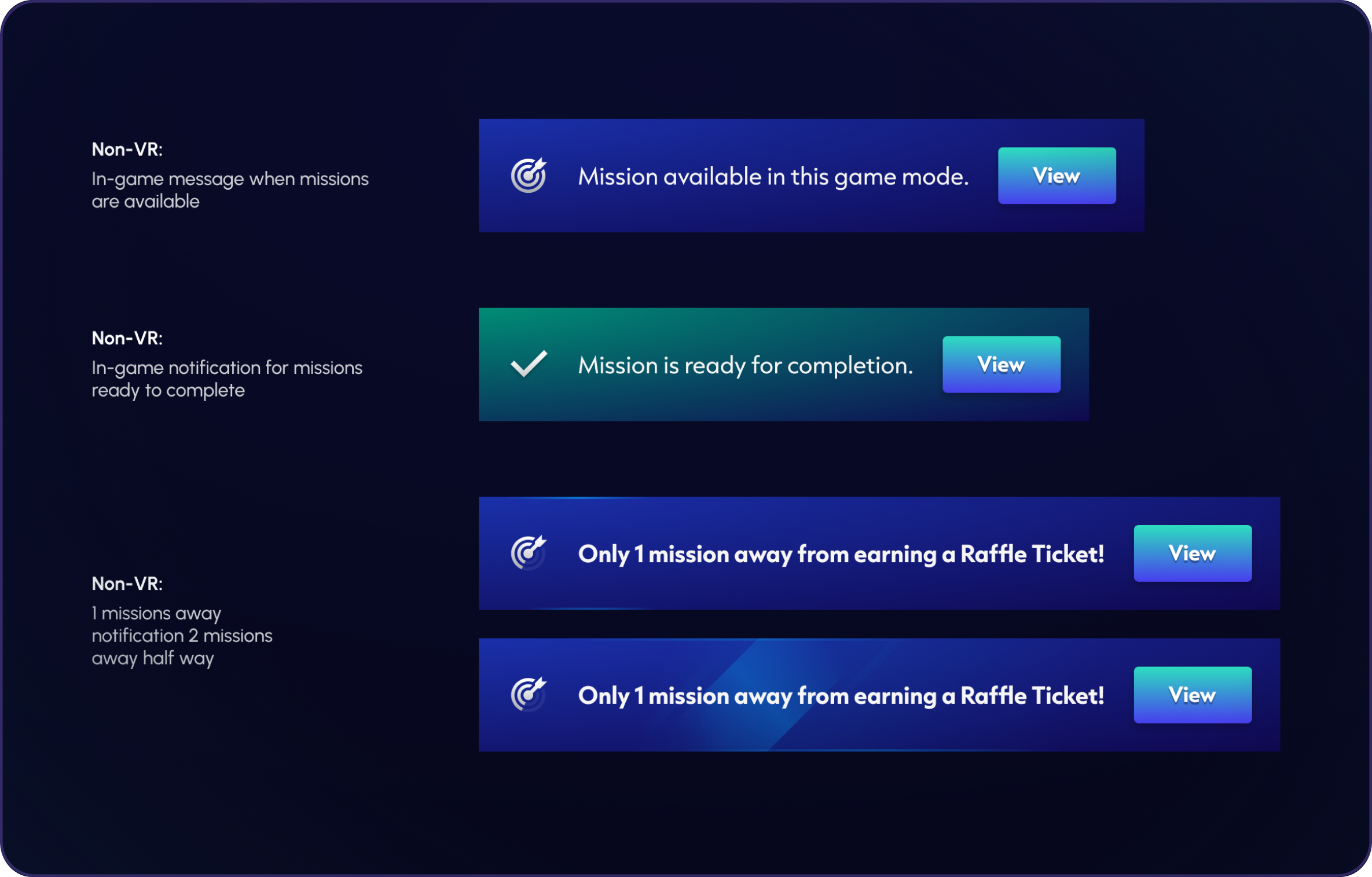Screen dimensions: 1372x877
Task: Tap View button in upper Raffle Ticket banner
Action: tap(1192, 553)
